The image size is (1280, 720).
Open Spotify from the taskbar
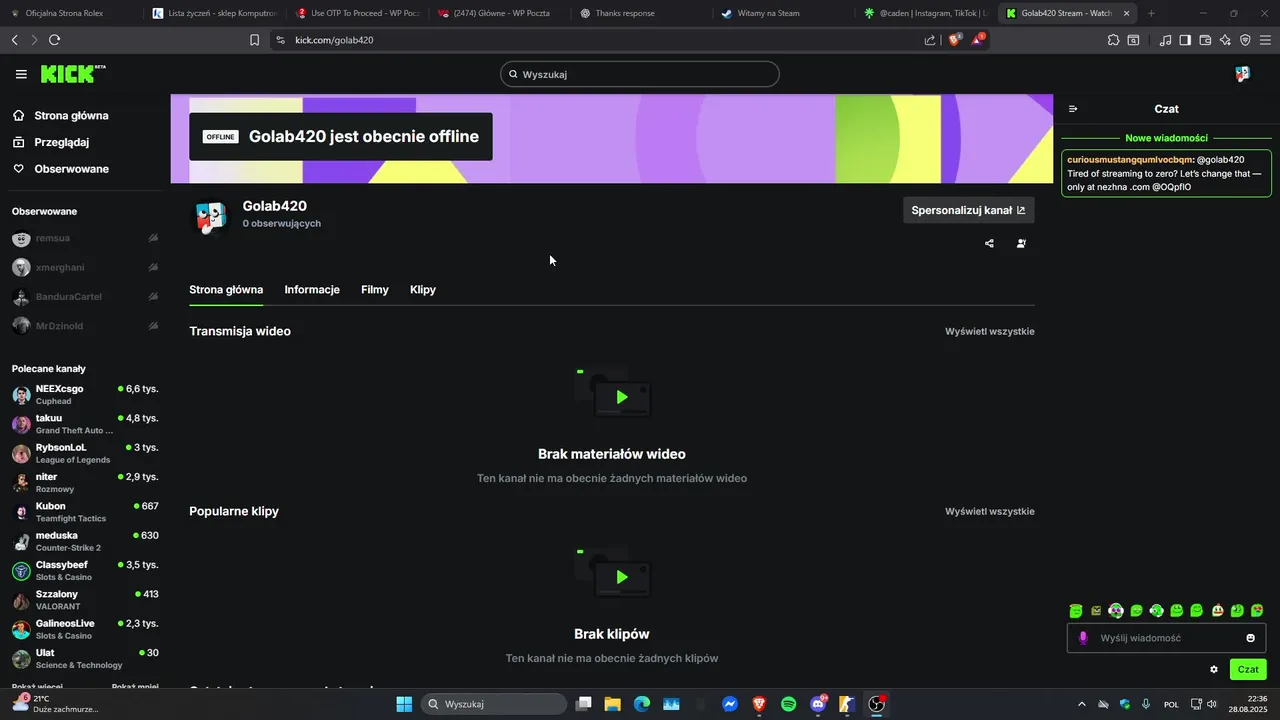pos(788,704)
